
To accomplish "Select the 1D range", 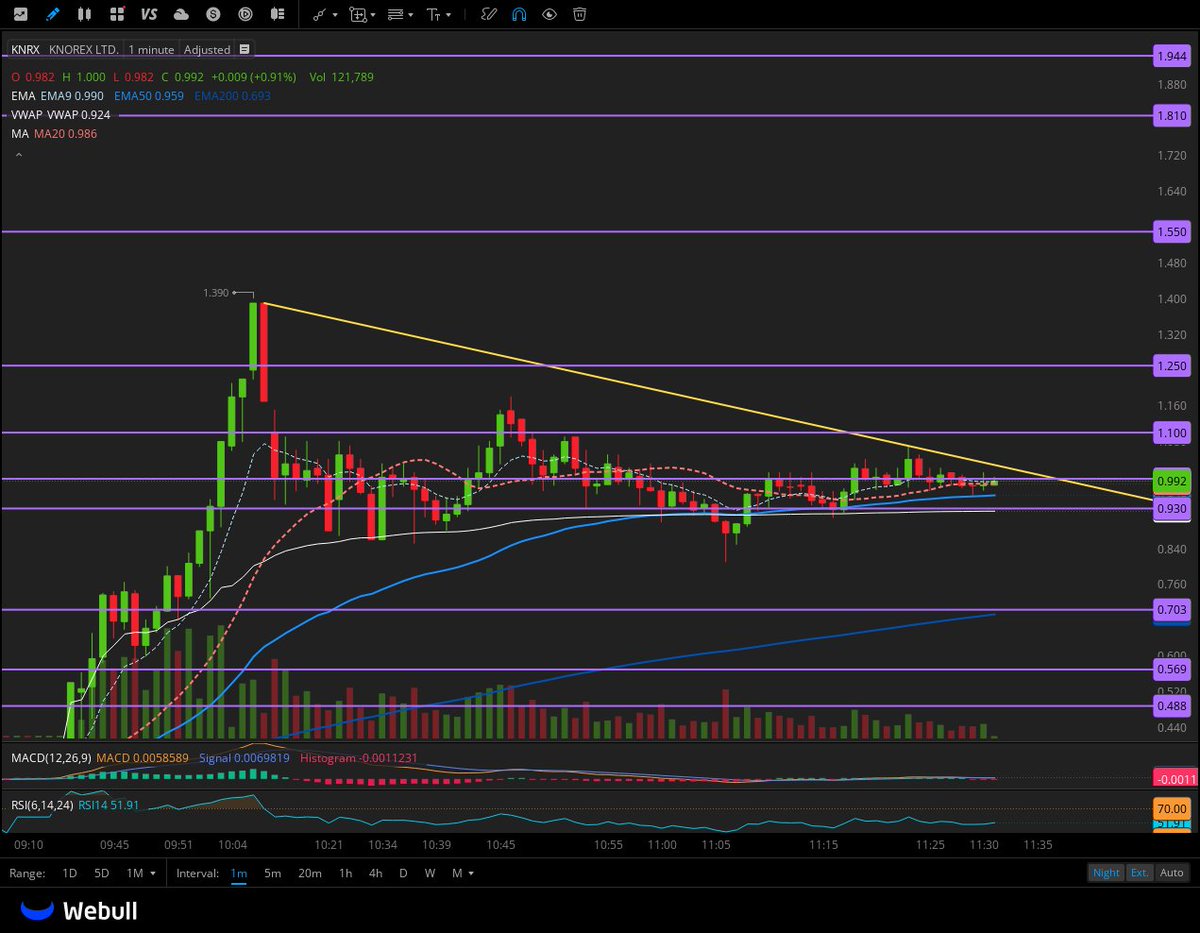I will point(70,873).
